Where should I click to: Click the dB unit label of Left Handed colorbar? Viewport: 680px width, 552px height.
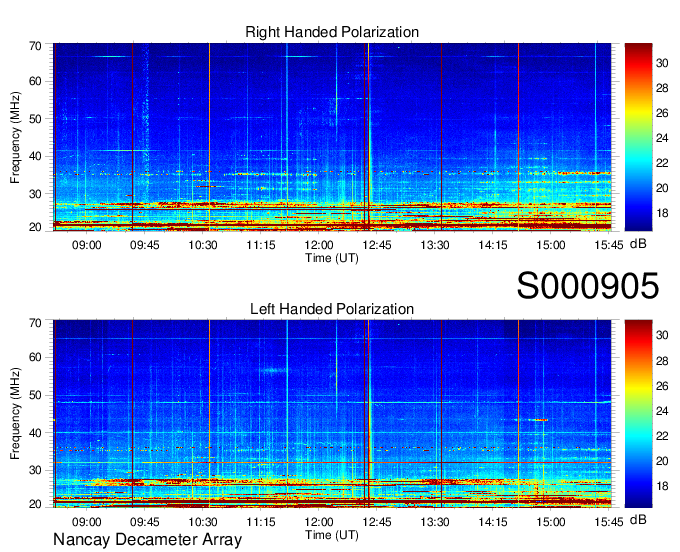click(638, 520)
